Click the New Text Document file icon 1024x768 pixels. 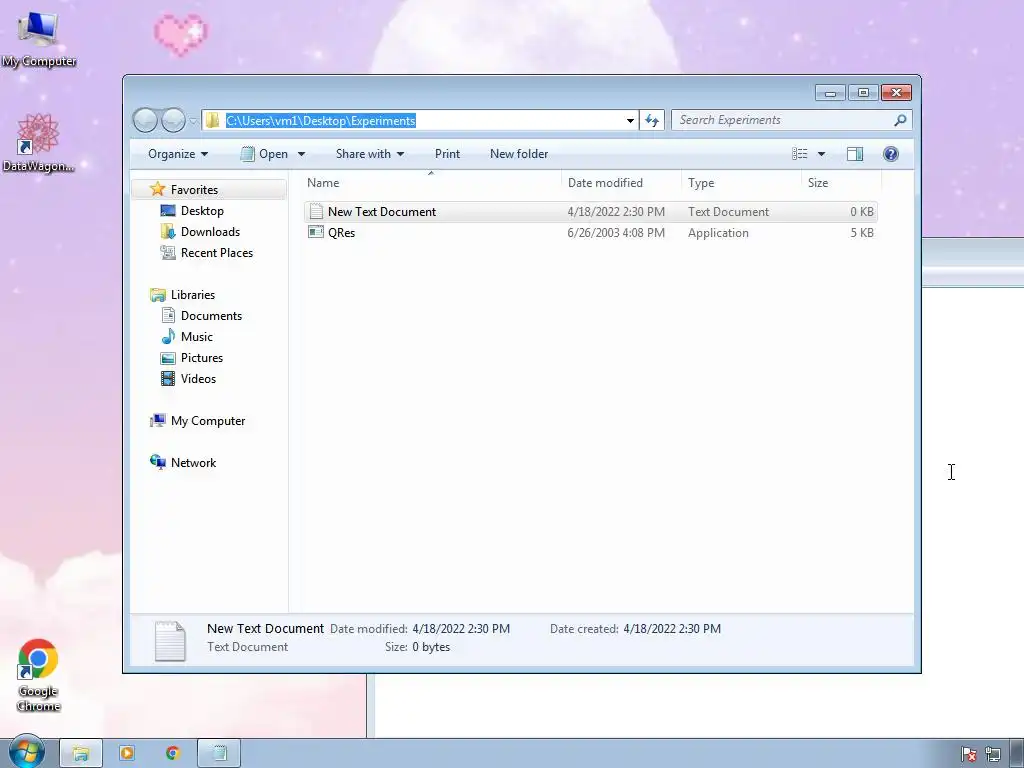point(316,211)
